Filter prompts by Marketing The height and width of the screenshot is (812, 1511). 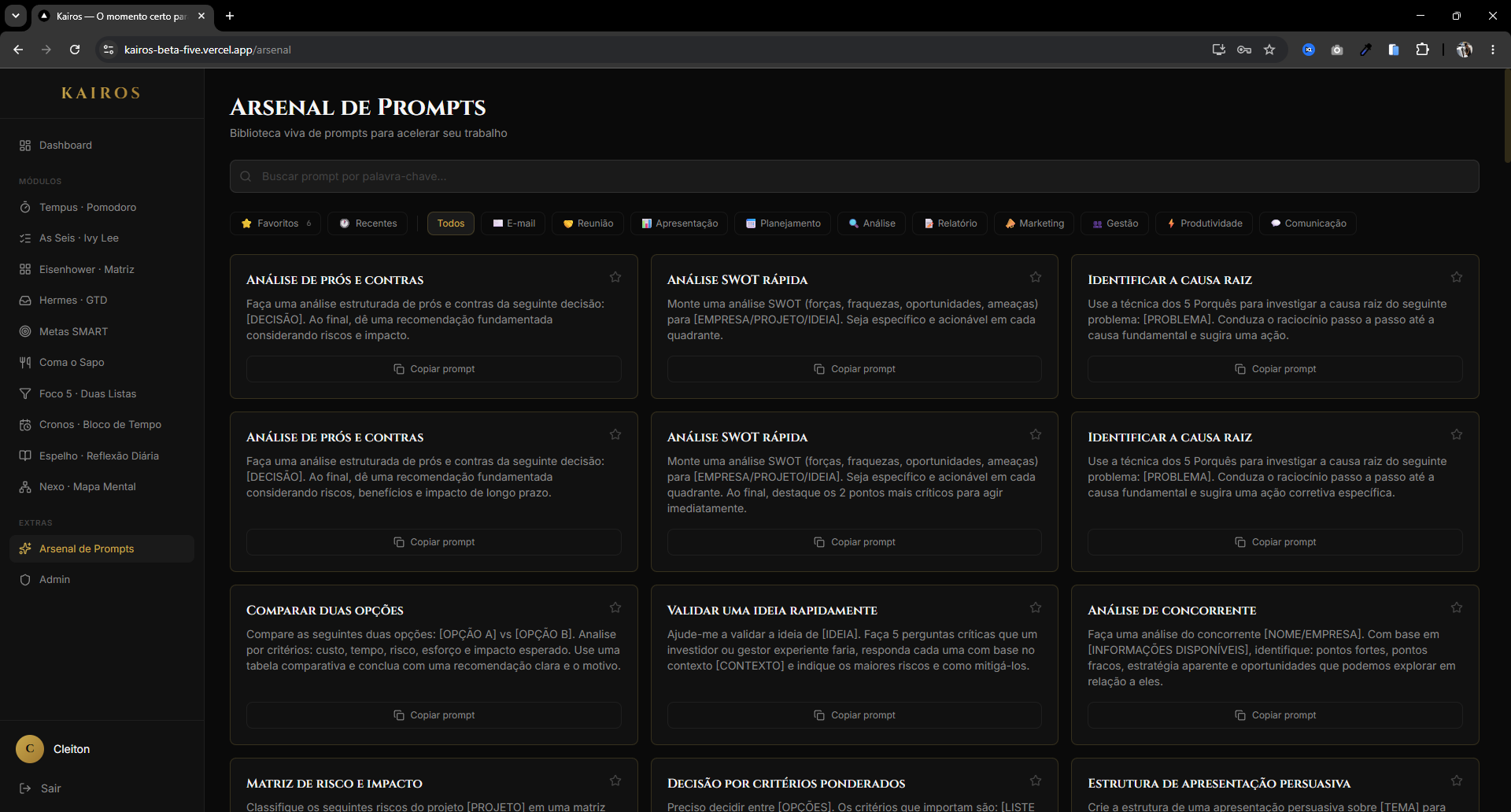point(1034,223)
